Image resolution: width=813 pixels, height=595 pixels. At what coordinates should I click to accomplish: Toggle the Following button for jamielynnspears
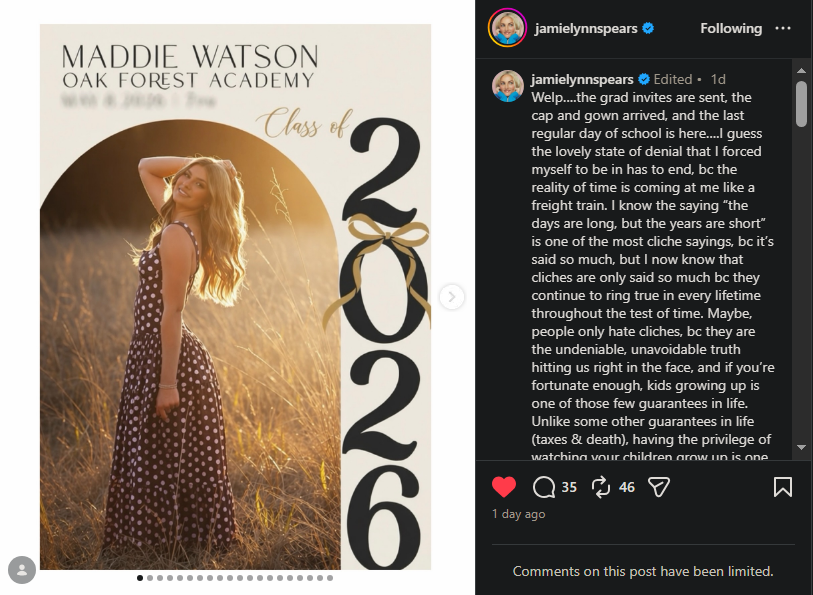(x=731, y=29)
